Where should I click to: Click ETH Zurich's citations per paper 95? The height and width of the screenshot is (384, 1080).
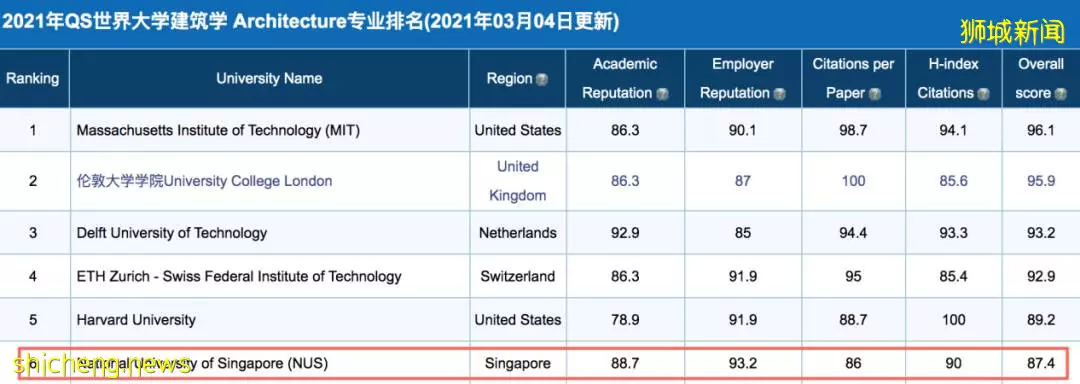pos(853,277)
